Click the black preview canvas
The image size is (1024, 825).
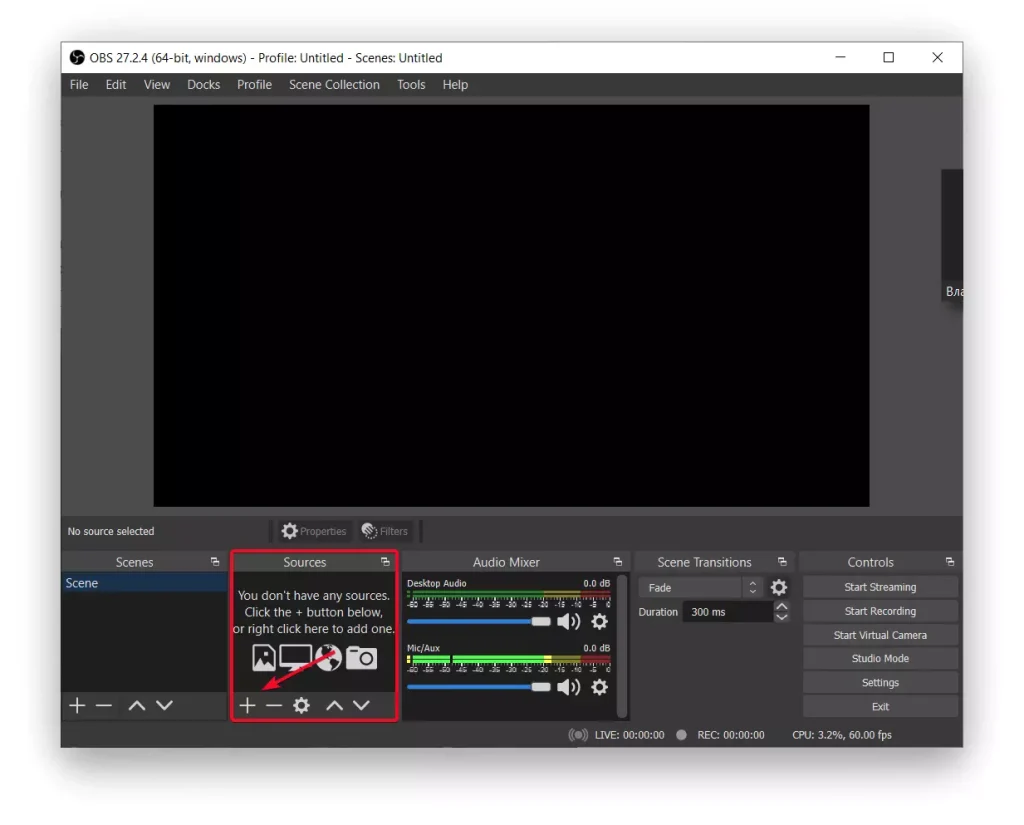pyautogui.click(x=511, y=306)
